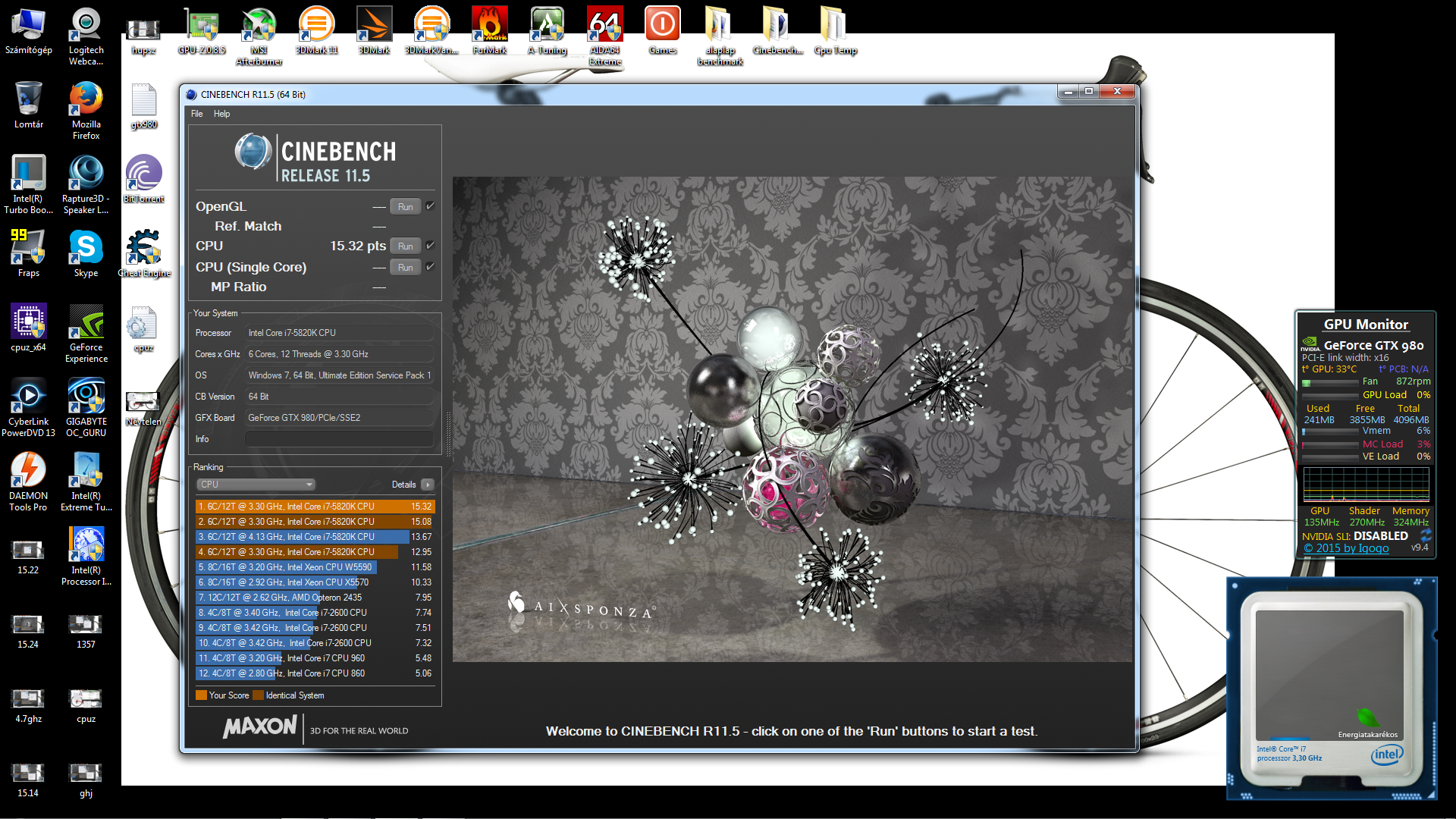This screenshot has height=819, width=1456.
Task: Select ranking row Core i7 CPU 860
Action: click(x=315, y=673)
